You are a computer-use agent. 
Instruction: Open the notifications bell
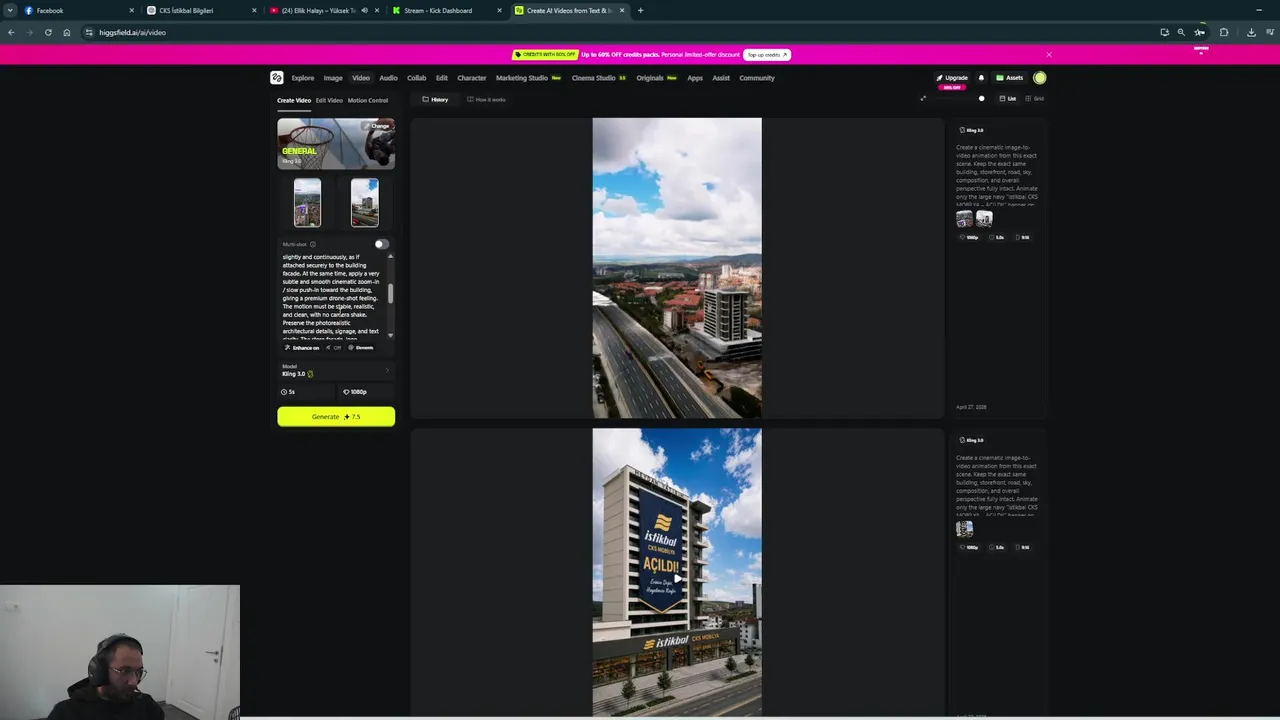coord(981,78)
